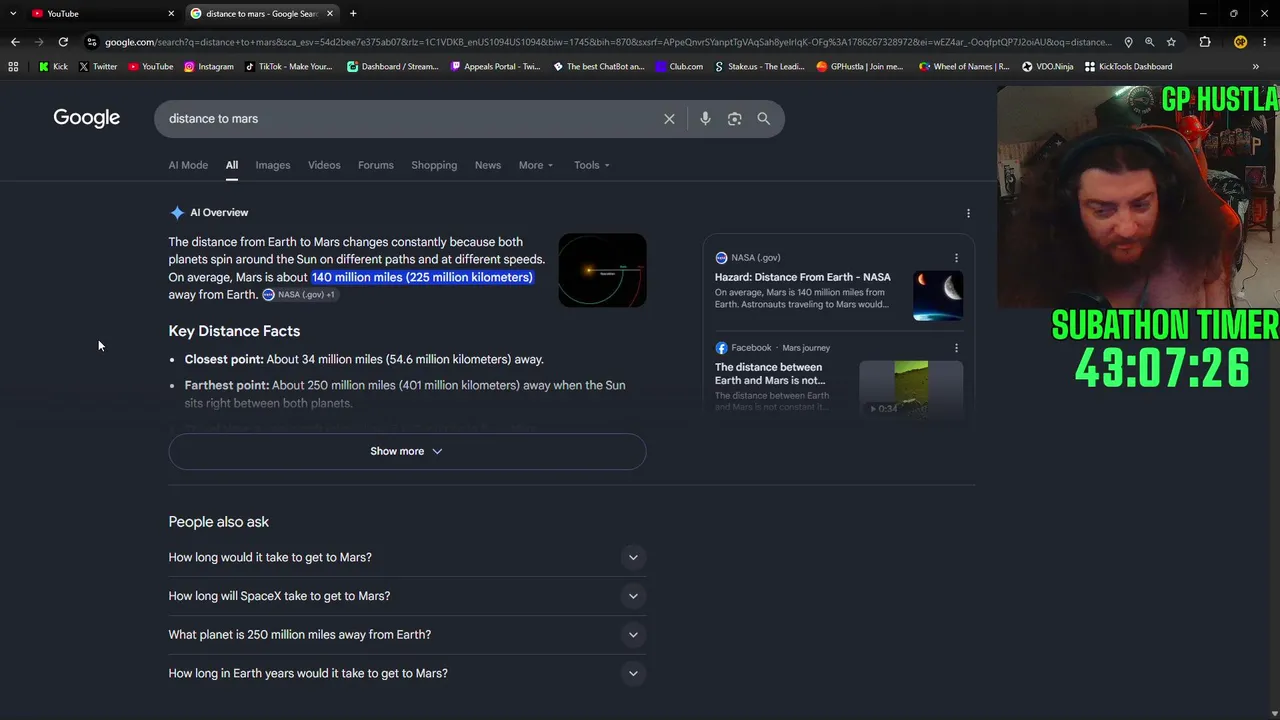This screenshot has width=1280, height=720.
Task: Switch to AI Mode tab
Action: 188,165
